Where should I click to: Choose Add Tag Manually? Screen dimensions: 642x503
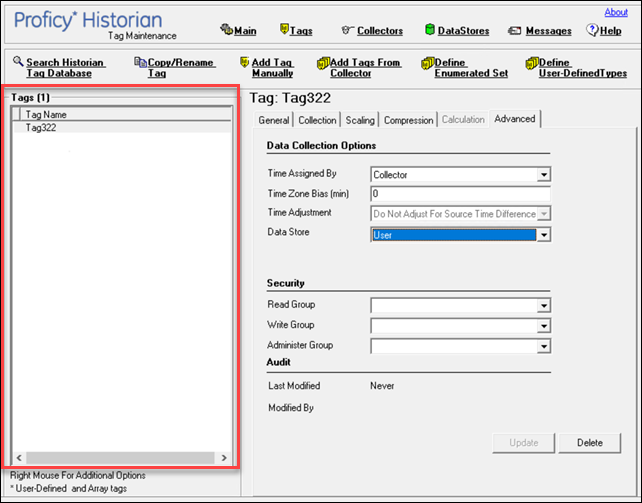click(x=272, y=68)
